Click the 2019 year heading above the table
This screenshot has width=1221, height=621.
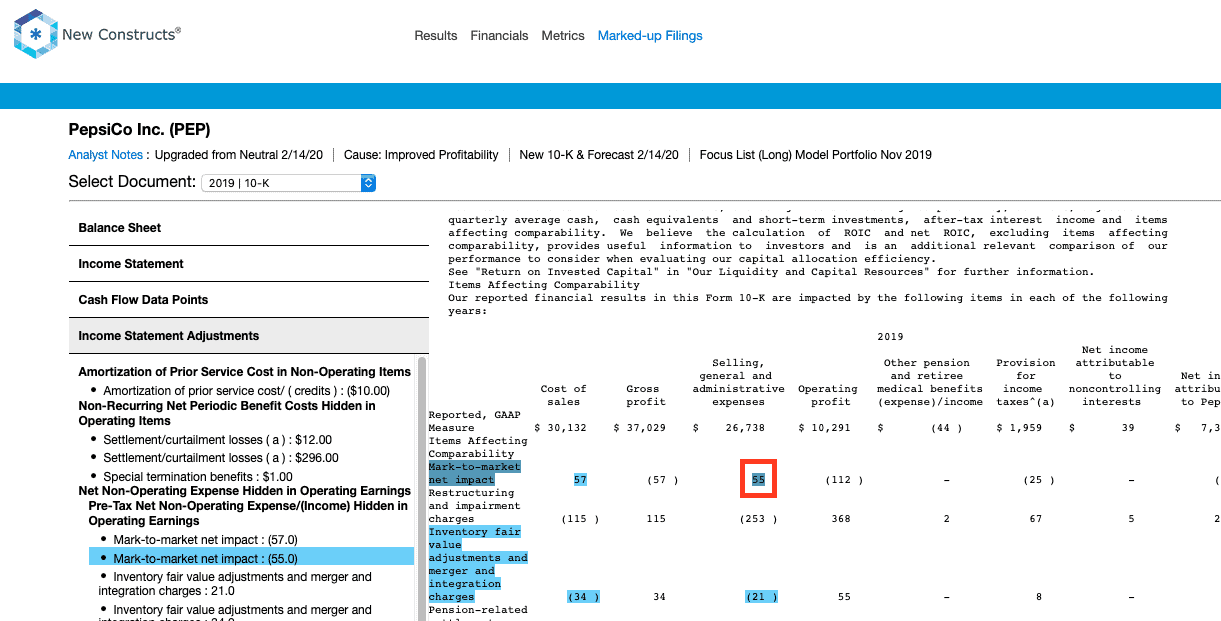[x=890, y=337]
